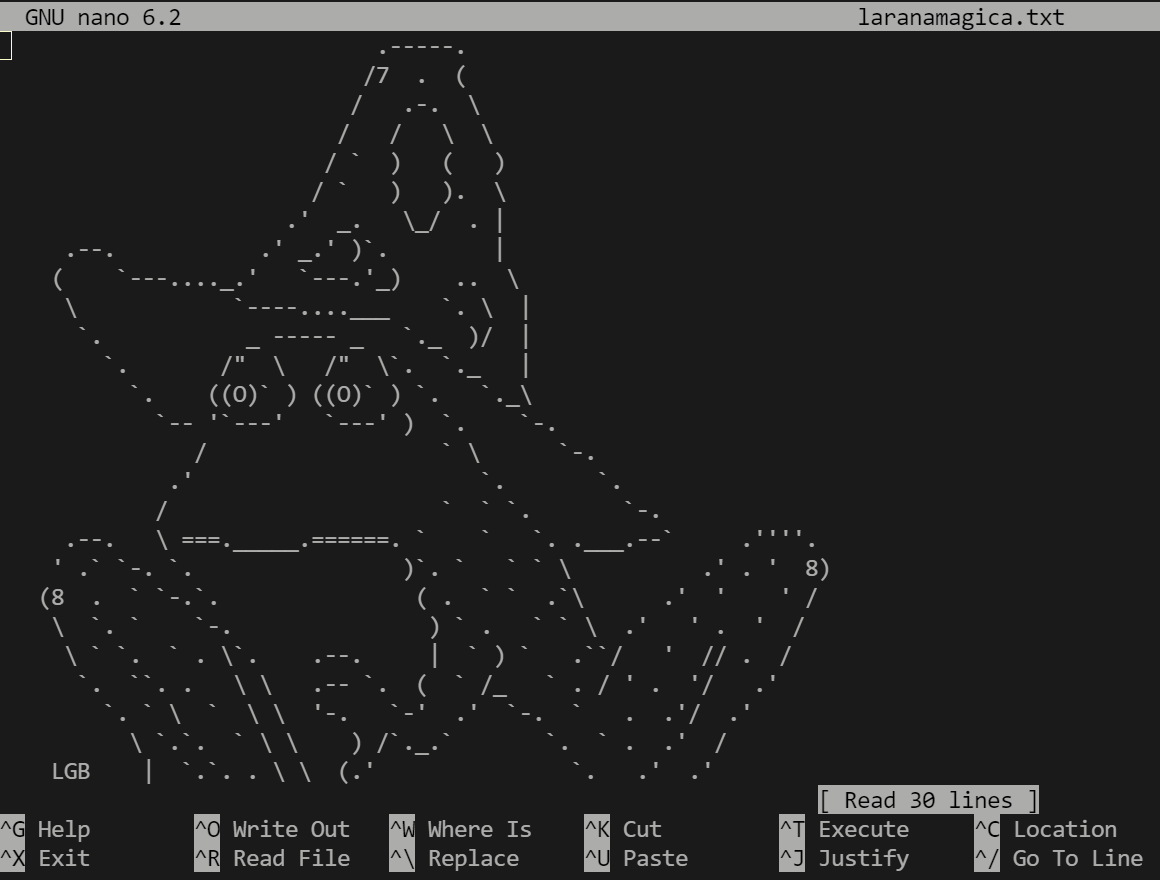1160x880 pixels.
Task: Click the laranamagica.txt filename in title bar
Action: tap(961, 17)
